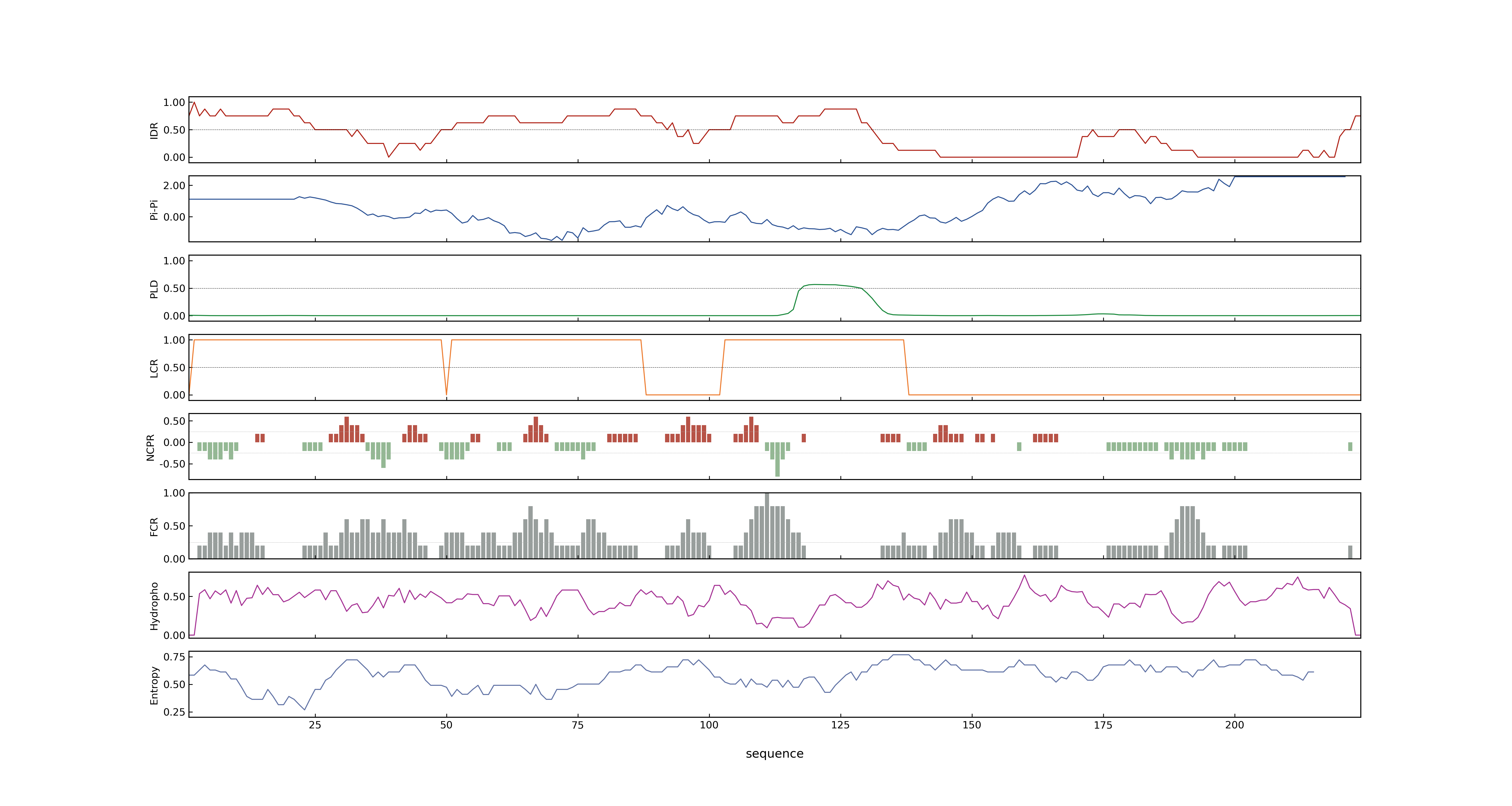Click the FCR axis label
Image resolution: width=1512 pixels, height=806 pixels.
click(154, 527)
